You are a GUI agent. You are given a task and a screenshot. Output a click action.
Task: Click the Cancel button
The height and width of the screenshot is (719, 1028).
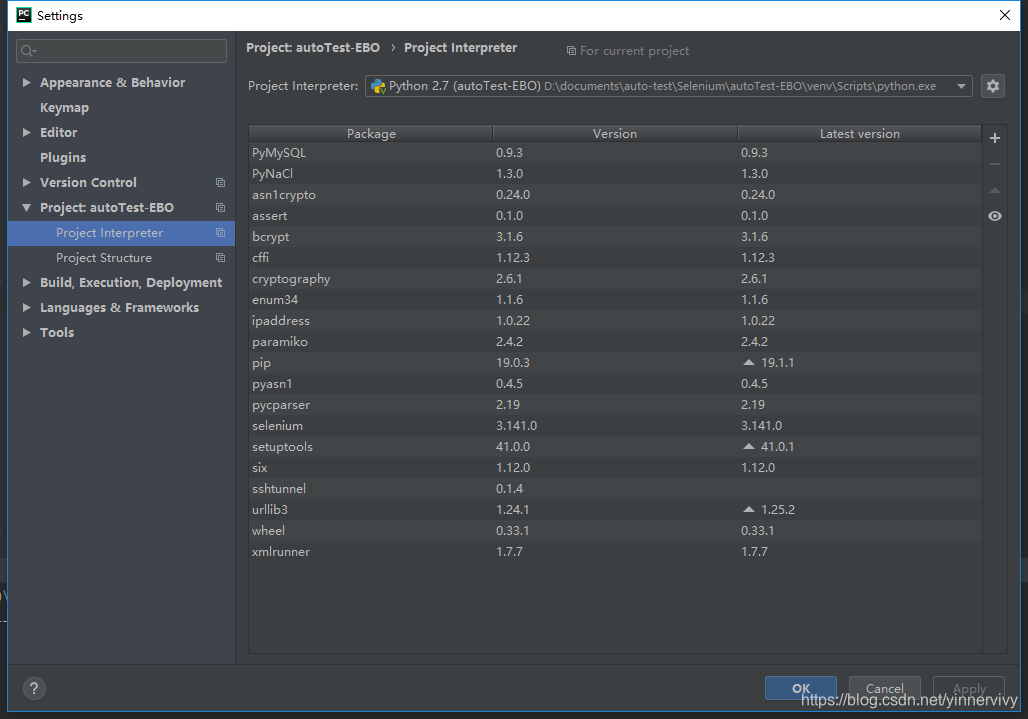click(884, 688)
